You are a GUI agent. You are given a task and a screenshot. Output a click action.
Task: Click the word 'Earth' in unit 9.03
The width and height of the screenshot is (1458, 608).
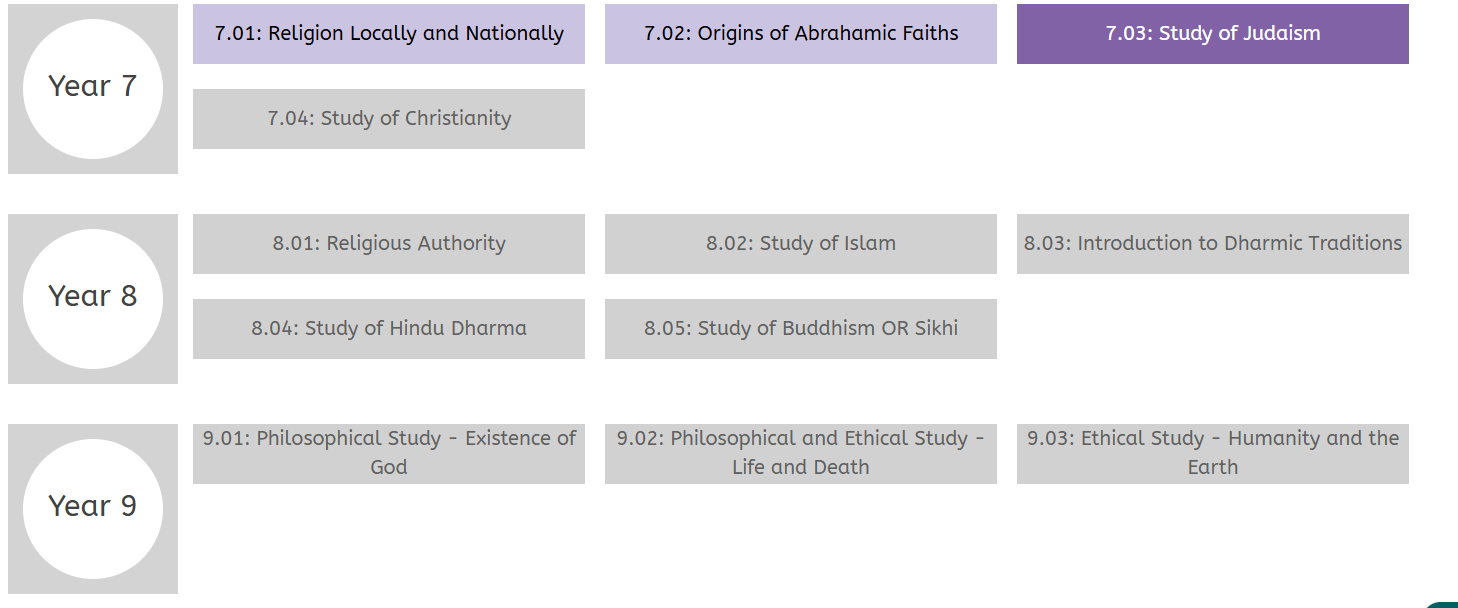tap(1213, 467)
